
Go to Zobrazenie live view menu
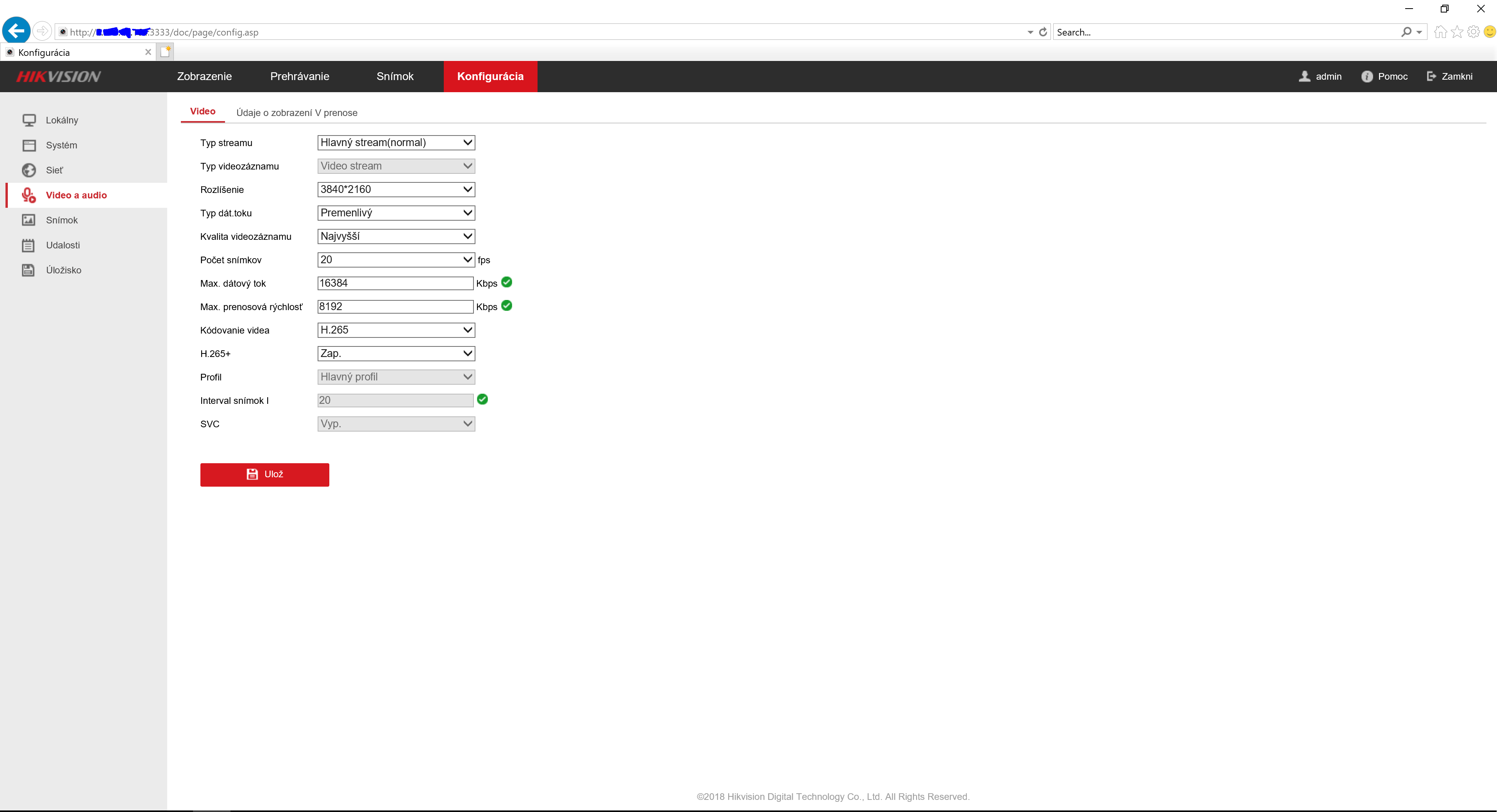point(204,77)
